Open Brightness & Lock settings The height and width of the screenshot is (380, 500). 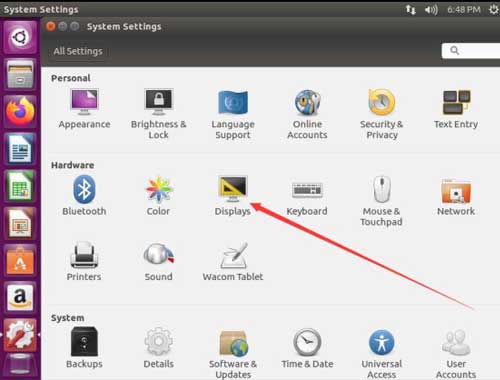coord(159,114)
